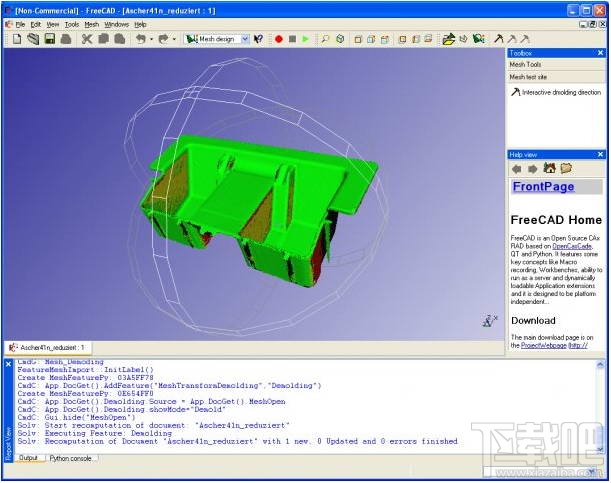
Task: Click the third standard view box icon
Action: click(385, 39)
